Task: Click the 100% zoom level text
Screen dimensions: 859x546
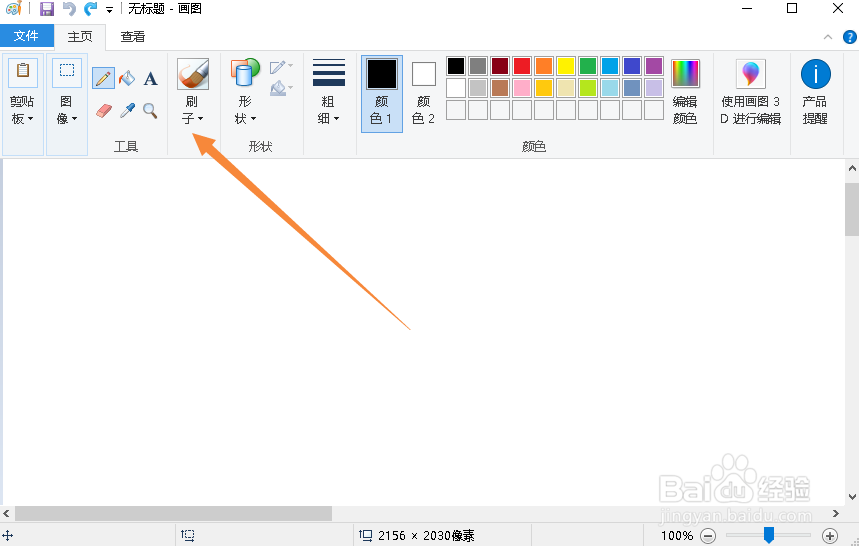Action: coord(677,536)
